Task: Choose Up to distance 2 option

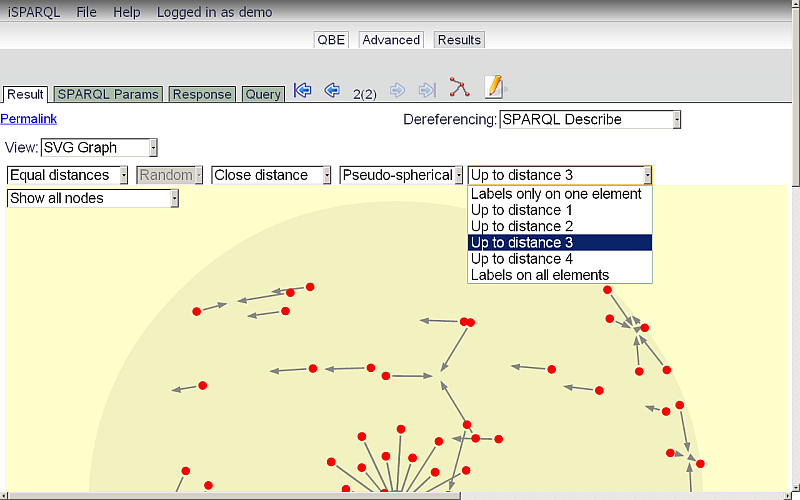Action: click(560, 227)
